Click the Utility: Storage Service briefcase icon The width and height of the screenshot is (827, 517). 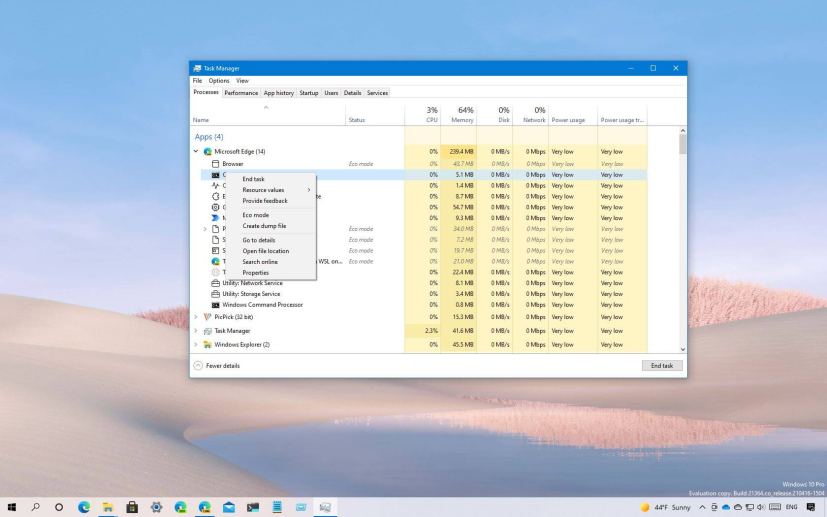click(215, 294)
